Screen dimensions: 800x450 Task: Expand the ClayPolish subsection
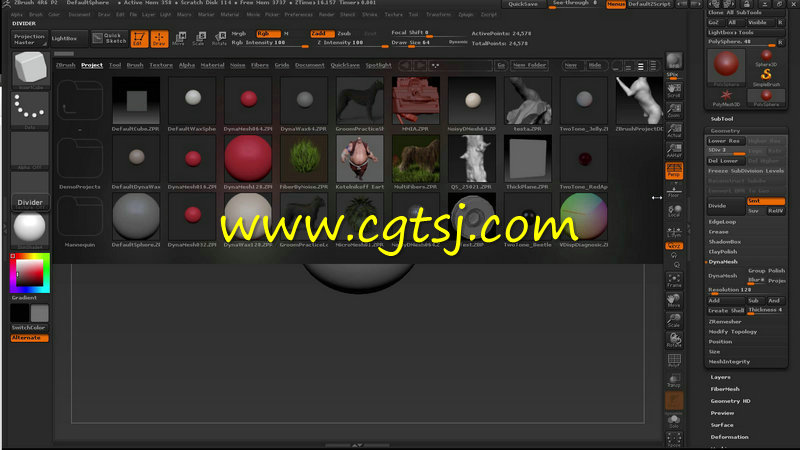pos(722,252)
